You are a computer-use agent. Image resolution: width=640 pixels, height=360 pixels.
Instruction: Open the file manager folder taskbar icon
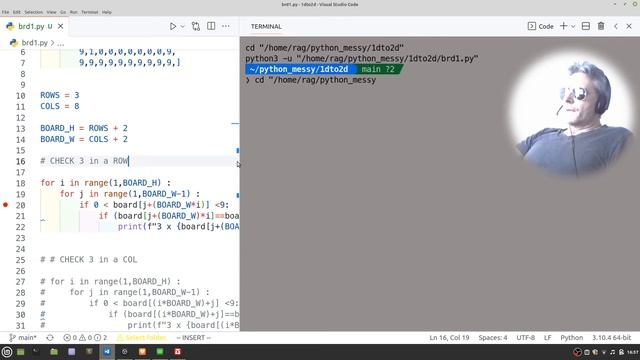tap(54, 352)
